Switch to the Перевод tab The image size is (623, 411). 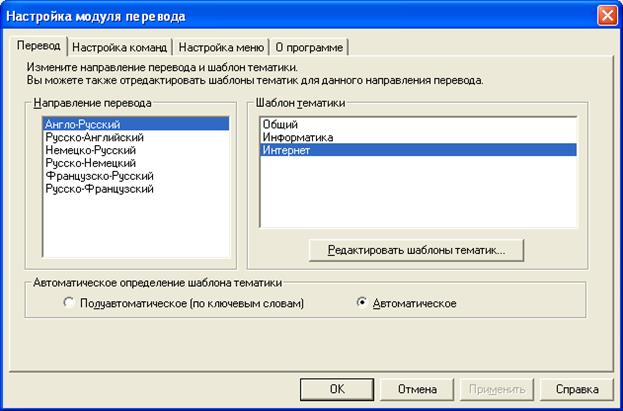pyautogui.click(x=38, y=47)
